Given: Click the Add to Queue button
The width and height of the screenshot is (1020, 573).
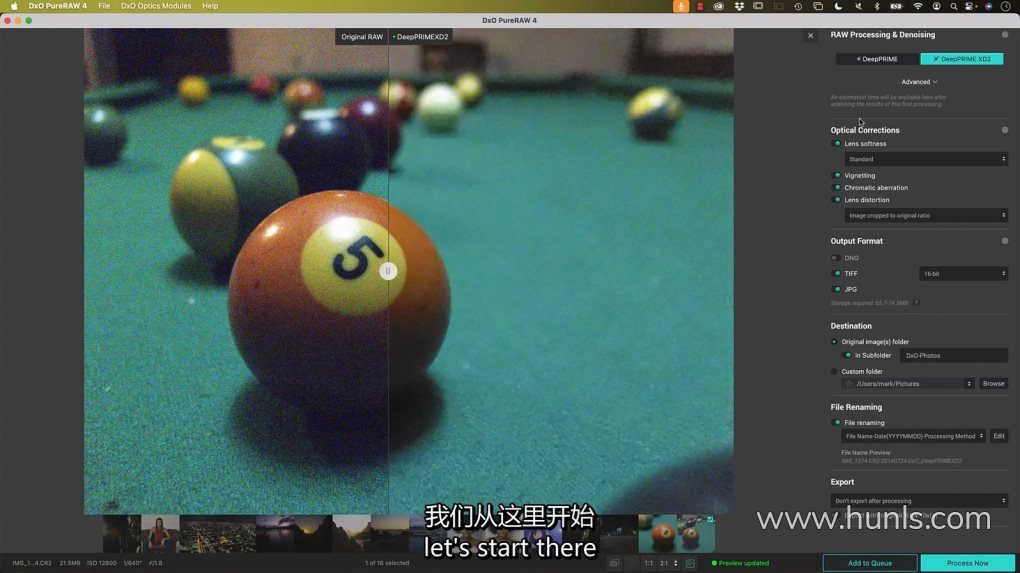Looking at the screenshot, I should [870, 563].
